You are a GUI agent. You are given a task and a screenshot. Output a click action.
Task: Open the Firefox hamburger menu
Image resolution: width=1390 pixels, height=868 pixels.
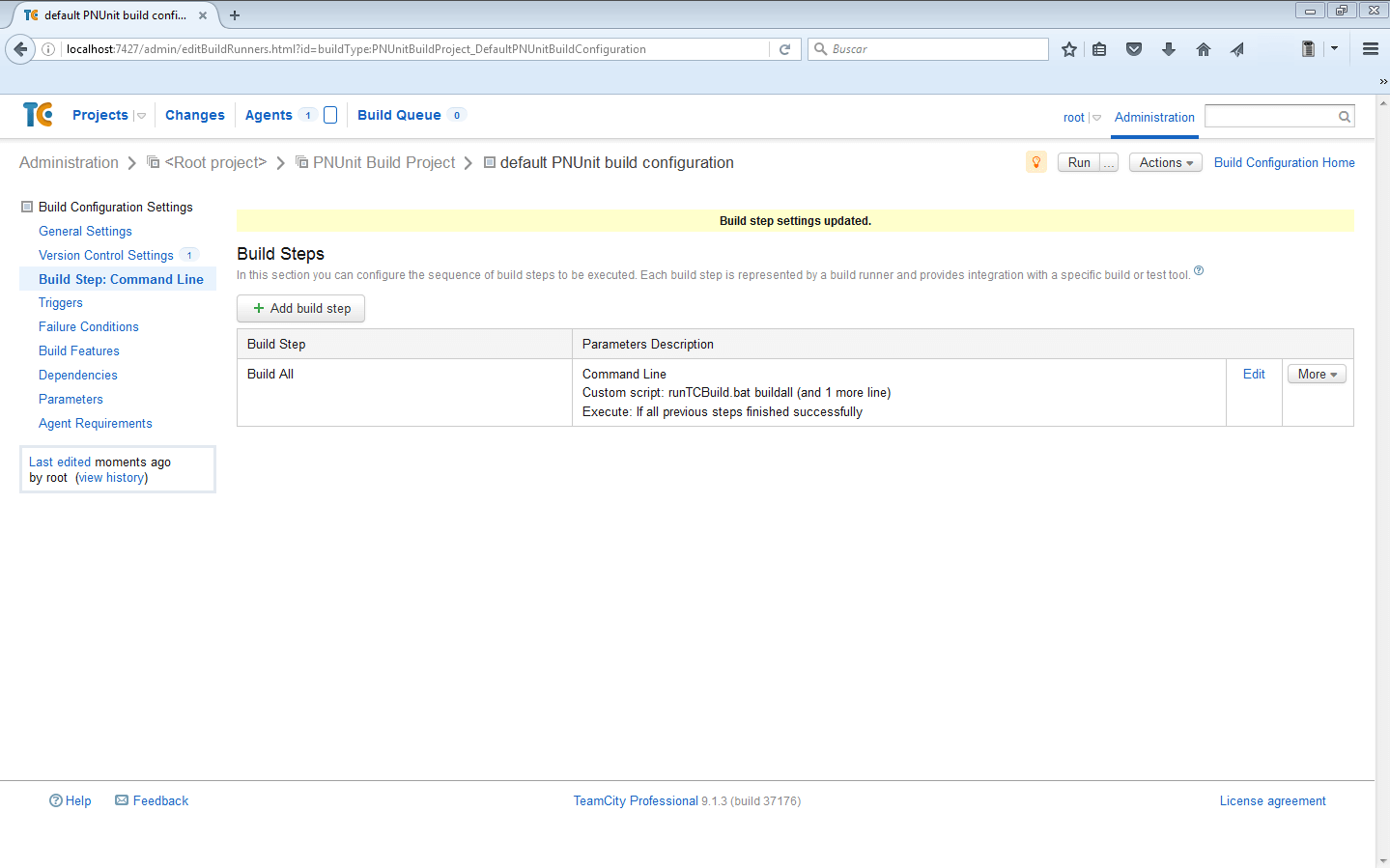pos(1370,49)
